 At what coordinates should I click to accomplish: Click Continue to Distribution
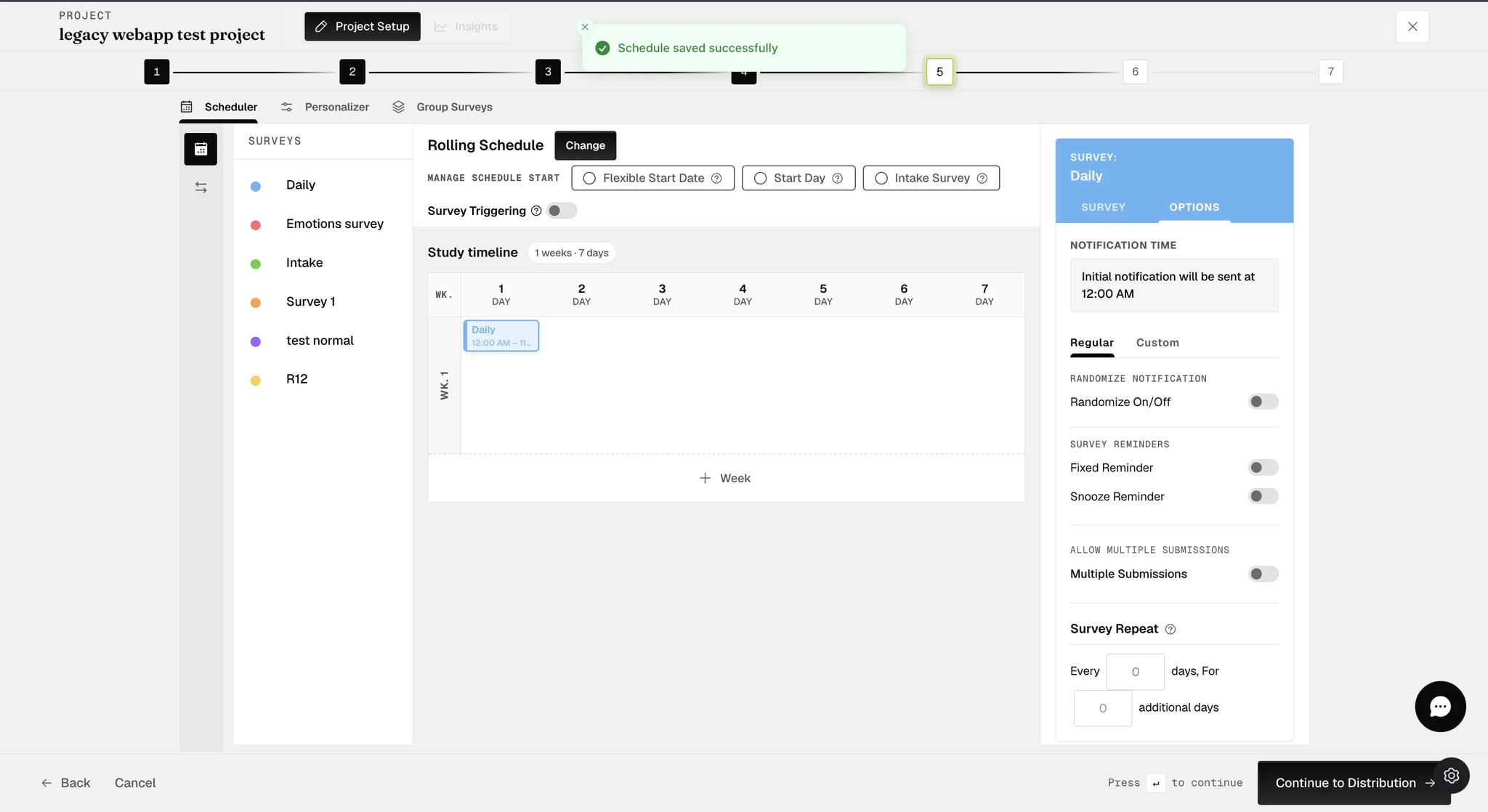1354,783
